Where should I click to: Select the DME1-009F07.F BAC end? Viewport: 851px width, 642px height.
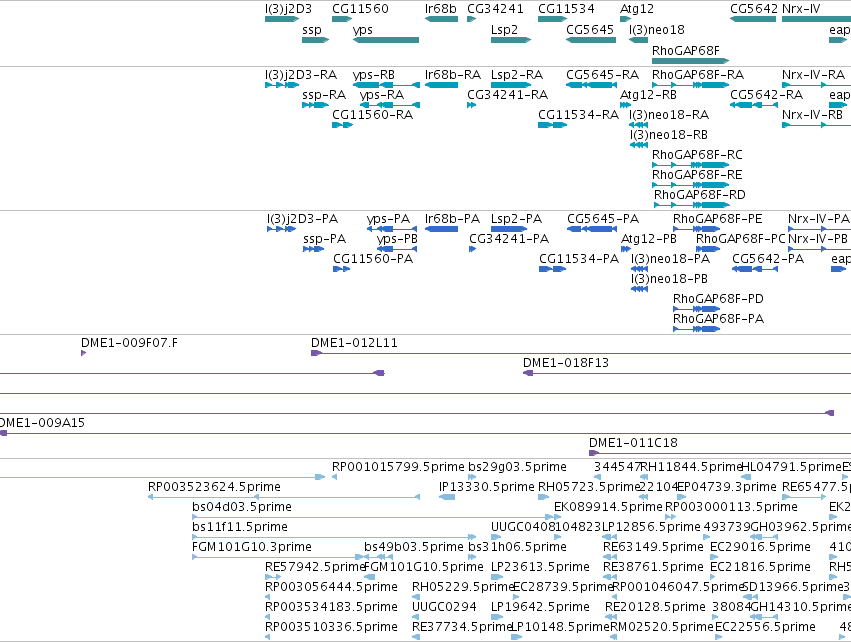click(83, 353)
